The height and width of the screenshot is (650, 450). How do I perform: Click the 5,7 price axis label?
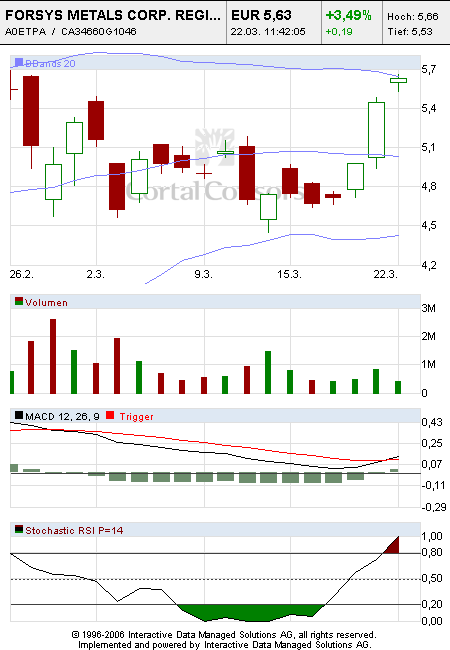click(429, 69)
